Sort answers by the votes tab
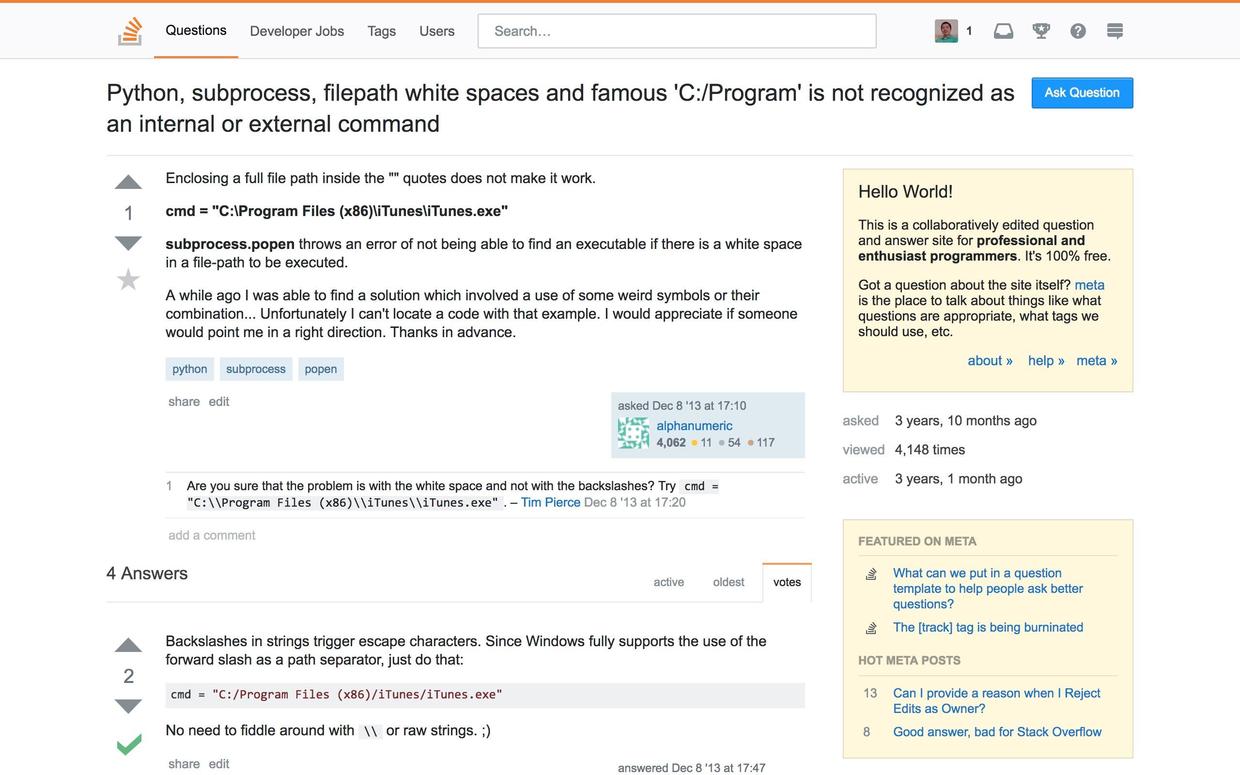1240x775 pixels. point(787,582)
